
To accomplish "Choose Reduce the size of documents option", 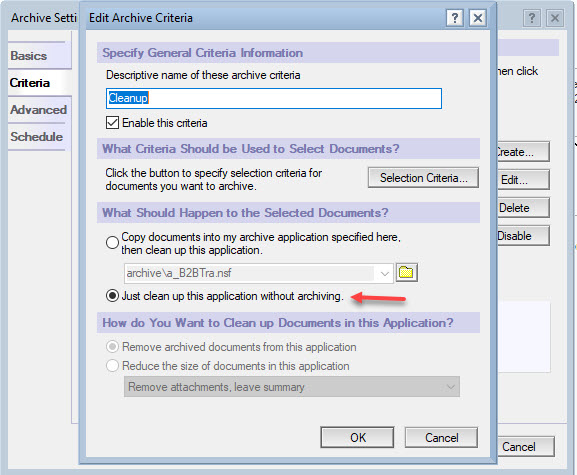I will (112, 366).
